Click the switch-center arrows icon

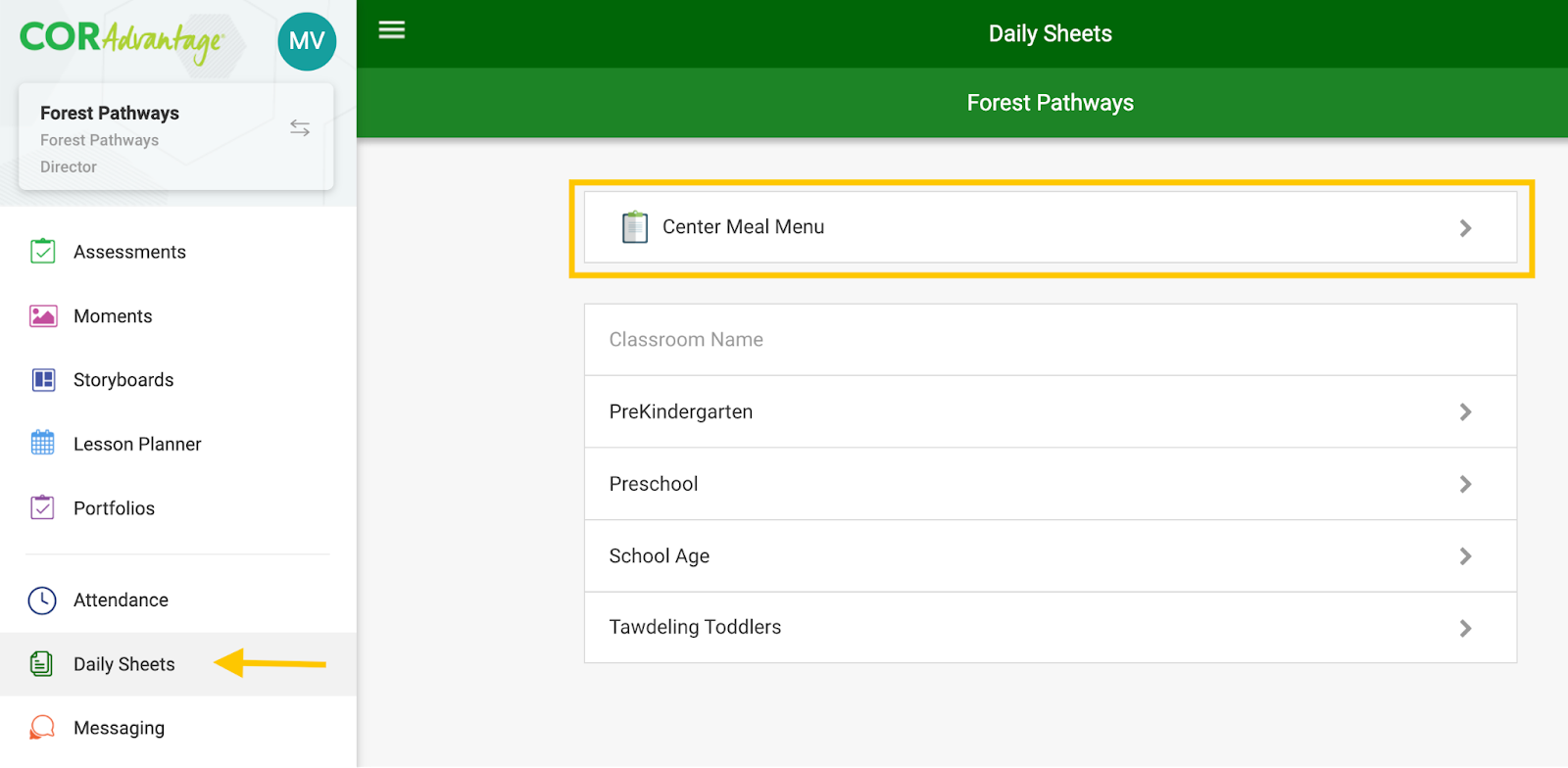(x=300, y=128)
